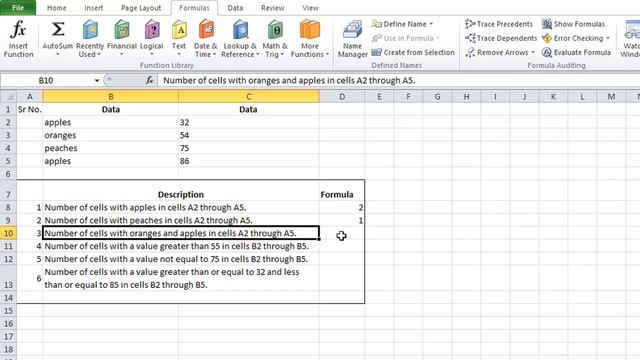640x360 pixels.
Task: Open Lookup & Reference functions
Action: 240,39
